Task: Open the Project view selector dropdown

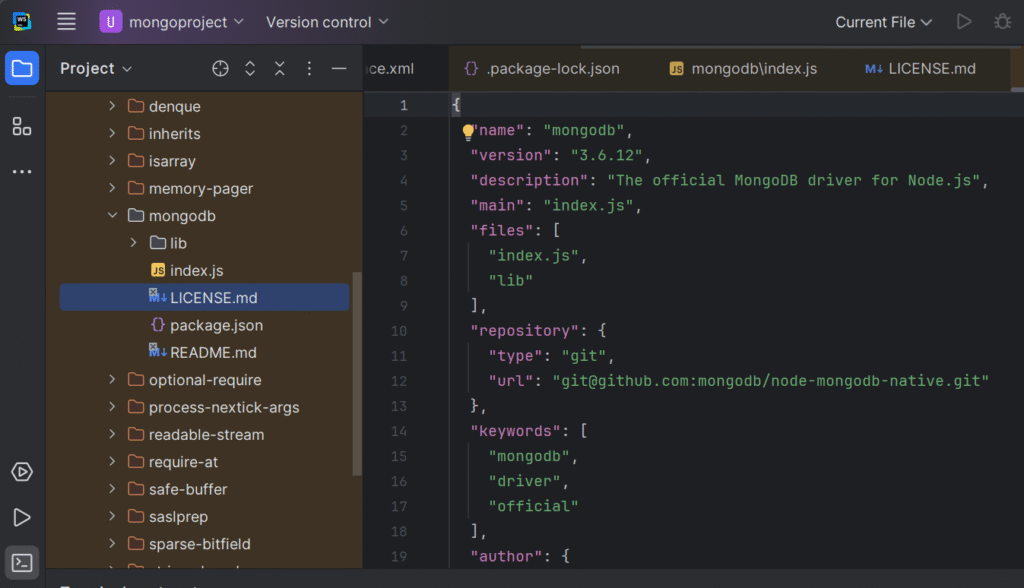Action: pos(96,68)
